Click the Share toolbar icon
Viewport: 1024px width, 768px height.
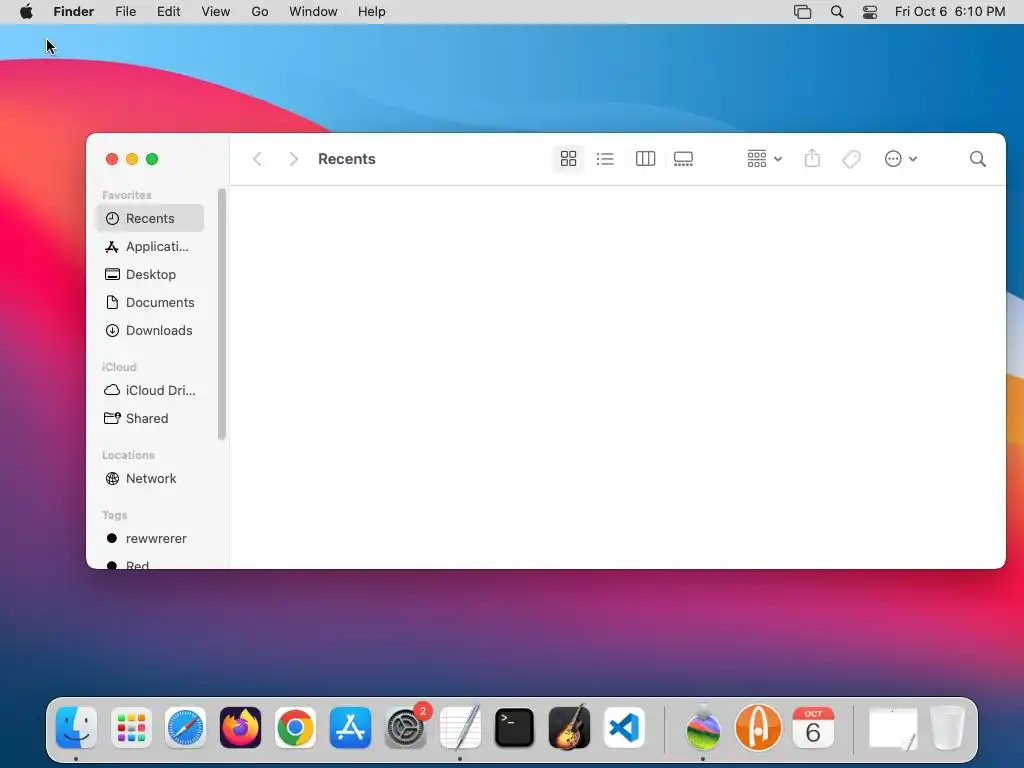[x=812, y=159]
